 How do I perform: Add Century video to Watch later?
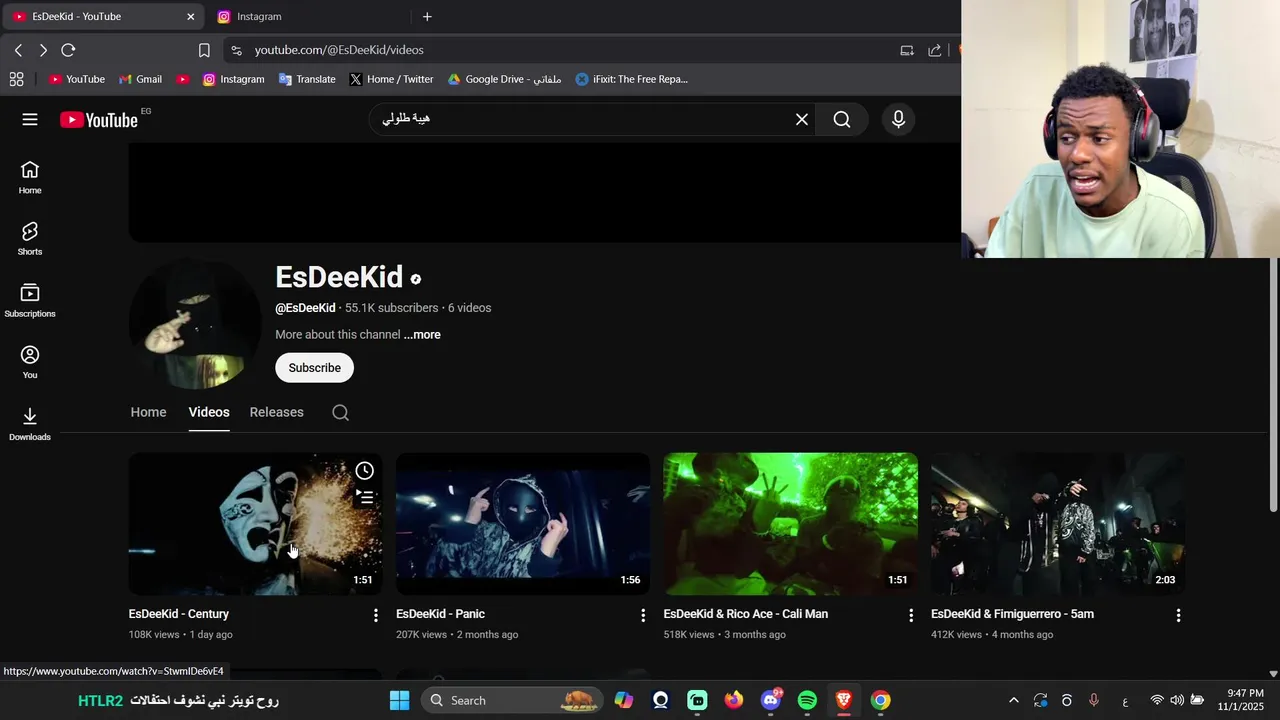point(365,471)
